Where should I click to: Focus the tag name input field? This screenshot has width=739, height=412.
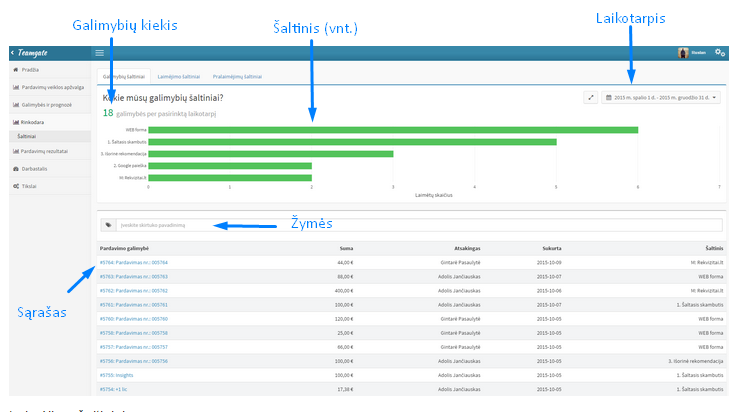click(x=419, y=225)
